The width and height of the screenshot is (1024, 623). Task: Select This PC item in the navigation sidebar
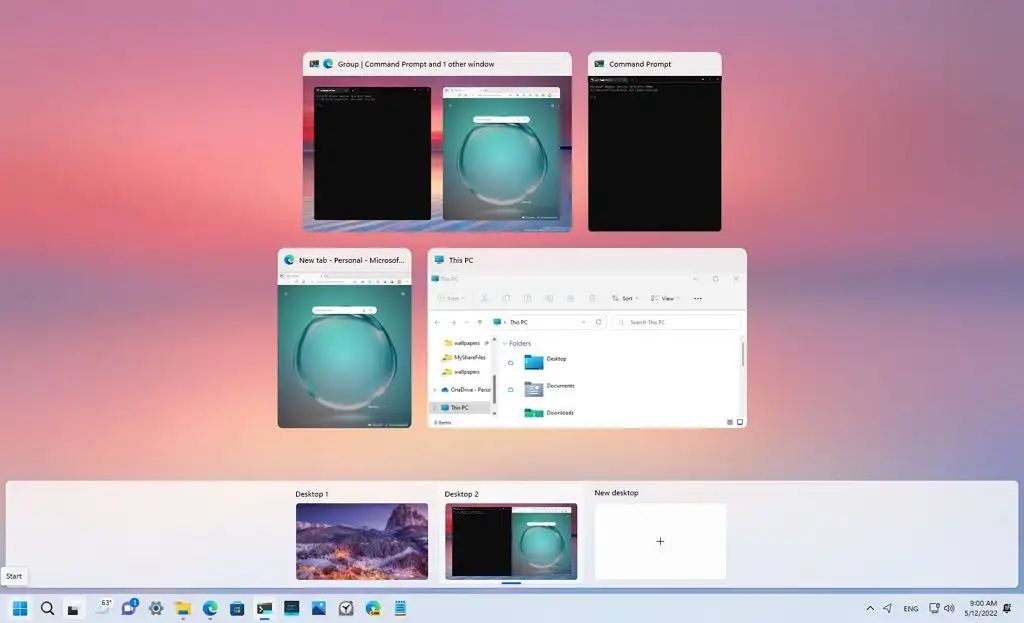click(460, 407)
